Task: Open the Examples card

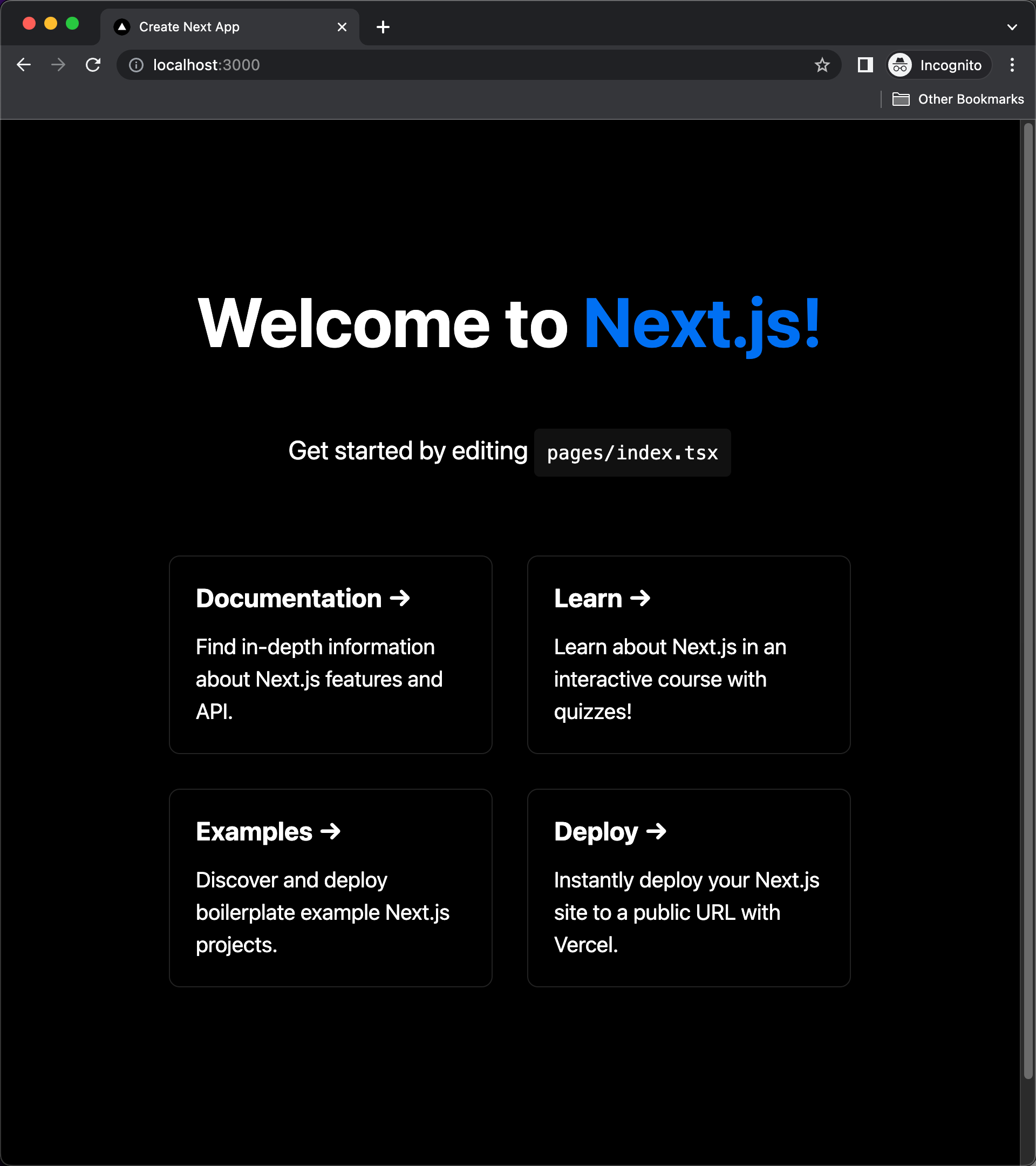Action: pos(331,887)
